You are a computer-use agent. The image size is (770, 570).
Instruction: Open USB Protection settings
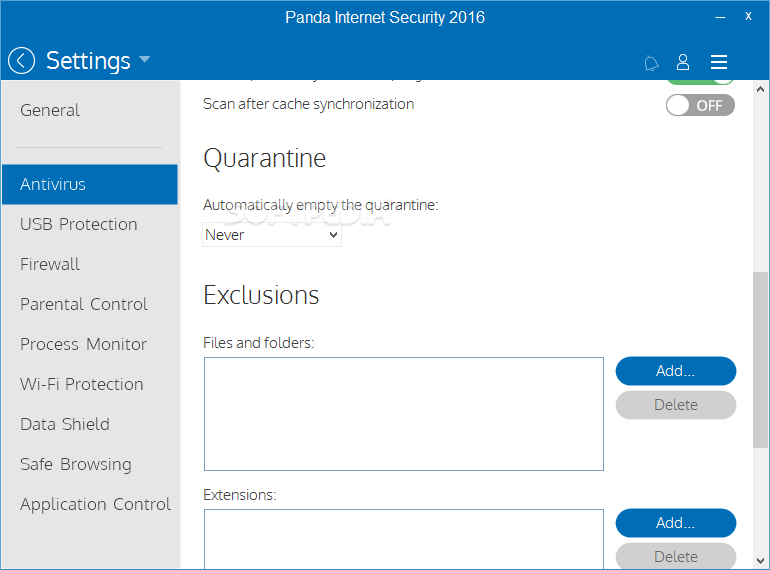click(79, 224)
